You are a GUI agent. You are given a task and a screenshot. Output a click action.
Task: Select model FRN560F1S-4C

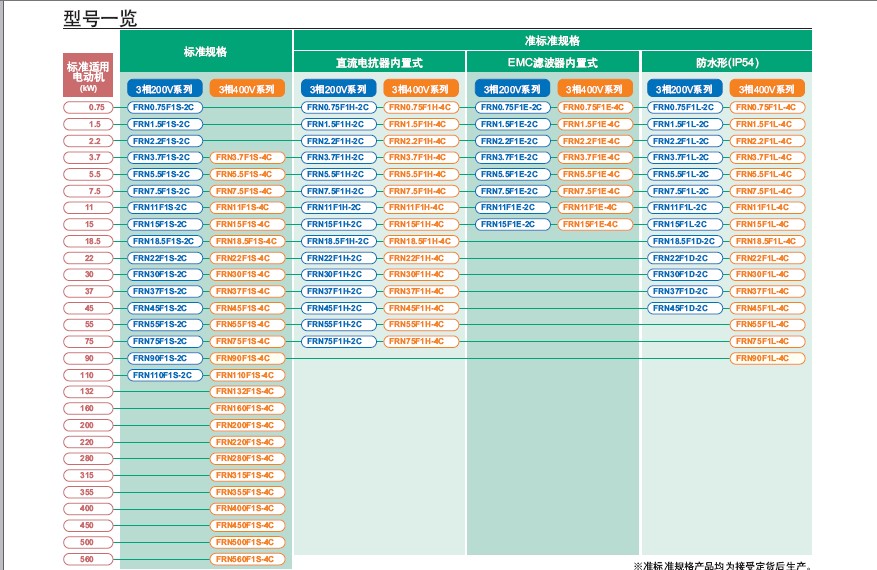point(247,559)
